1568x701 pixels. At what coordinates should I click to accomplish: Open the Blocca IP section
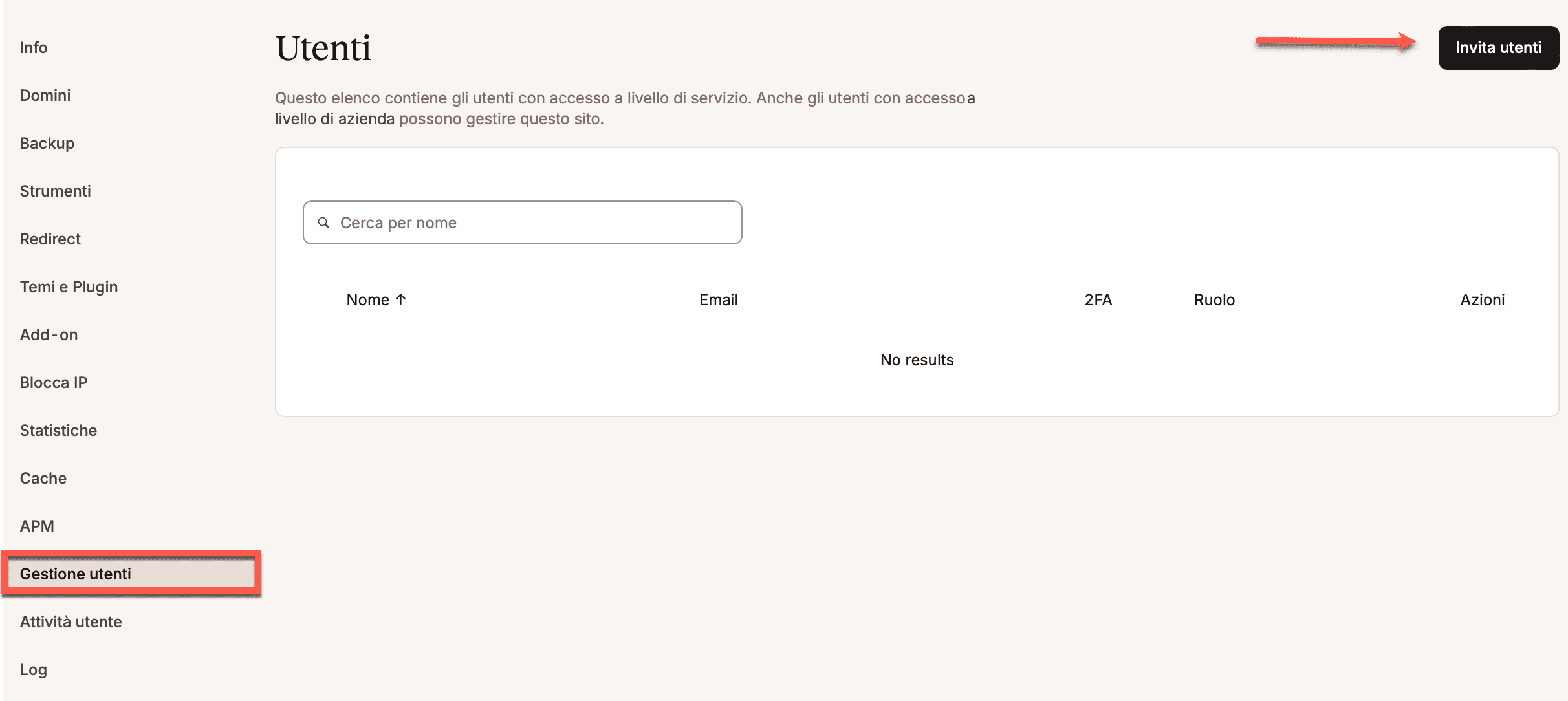pos(54,383)
